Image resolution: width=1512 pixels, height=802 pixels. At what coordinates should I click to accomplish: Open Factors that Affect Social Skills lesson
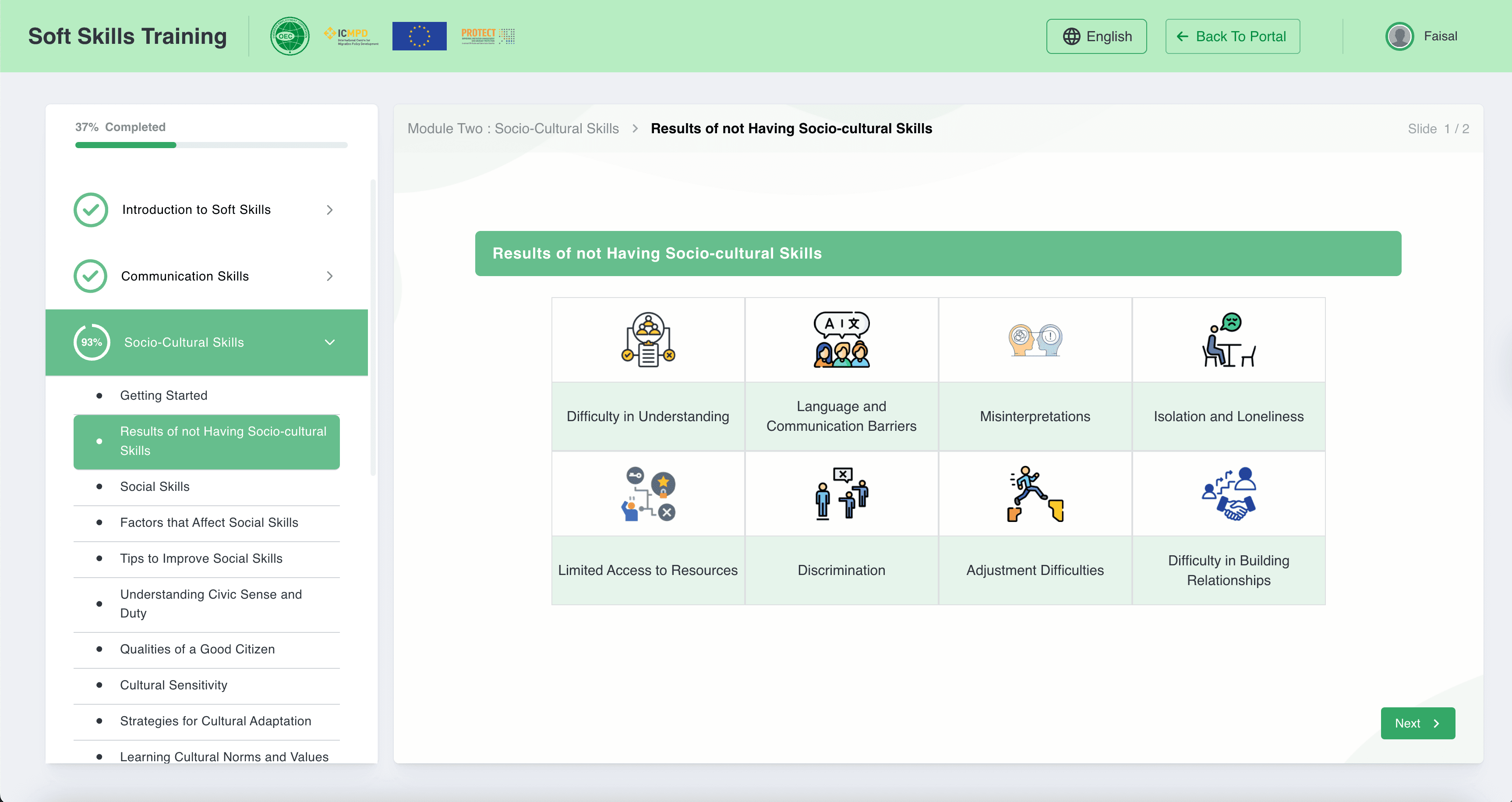[x=207, y=522]
